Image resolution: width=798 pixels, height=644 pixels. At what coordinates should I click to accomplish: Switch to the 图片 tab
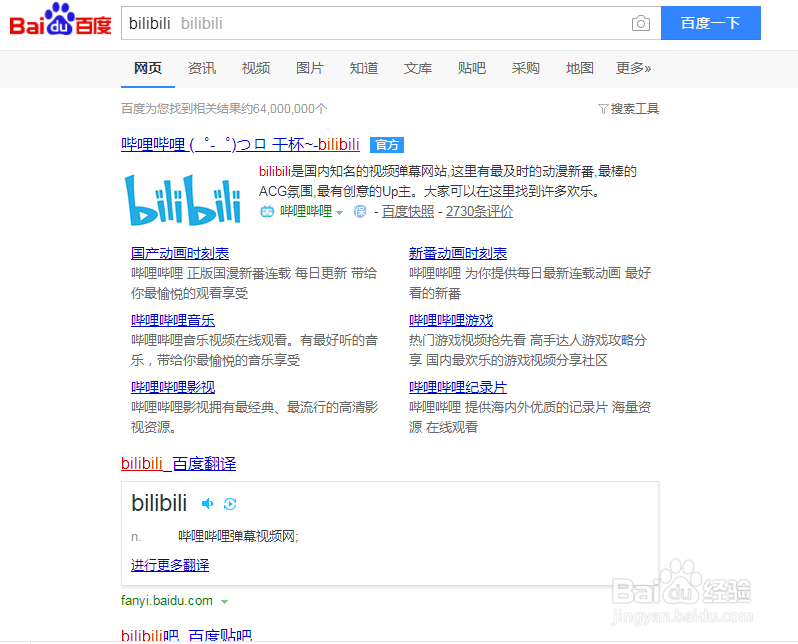click(x=309, y=68)
